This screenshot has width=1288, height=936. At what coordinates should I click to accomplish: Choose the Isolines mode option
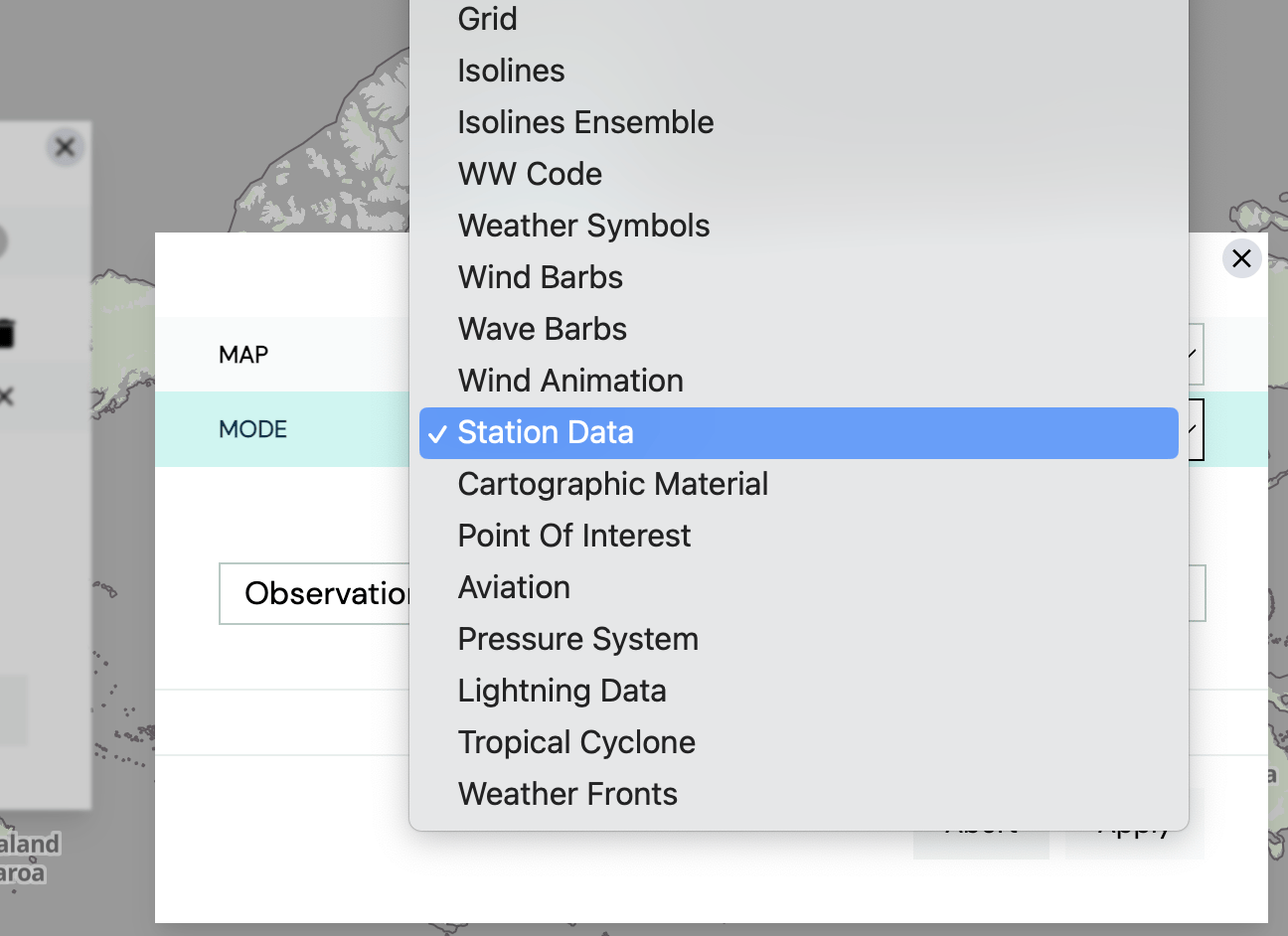(511, 71)
